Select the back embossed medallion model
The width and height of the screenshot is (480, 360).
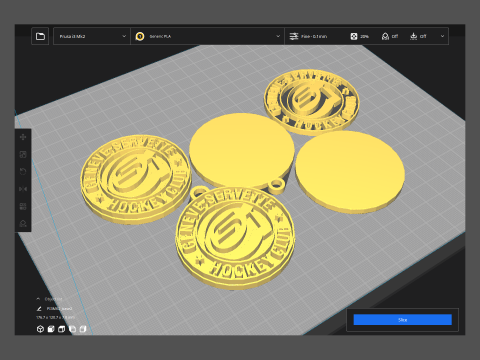(x=312, y=102)
